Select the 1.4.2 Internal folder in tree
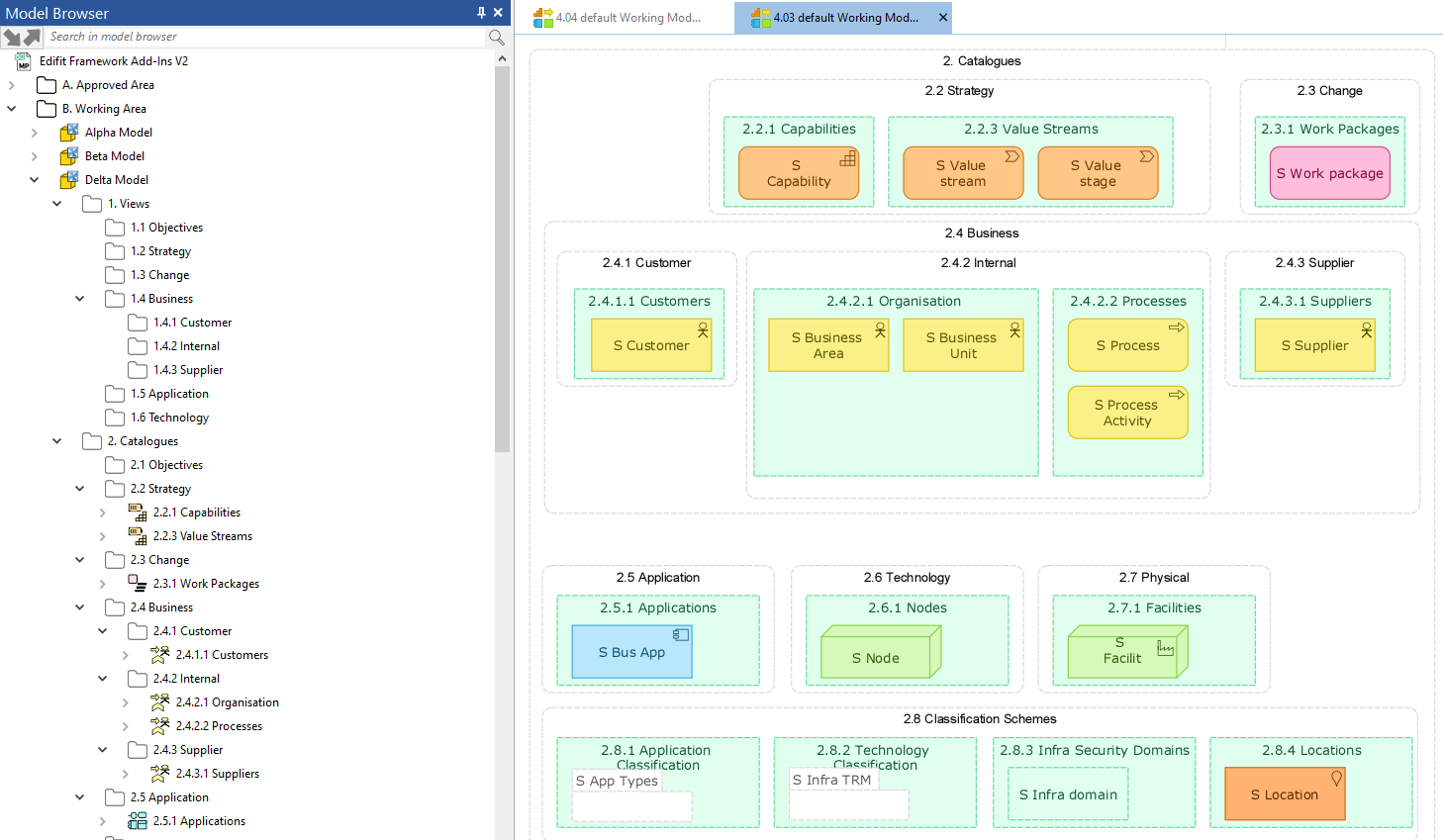 pos(173,346)
